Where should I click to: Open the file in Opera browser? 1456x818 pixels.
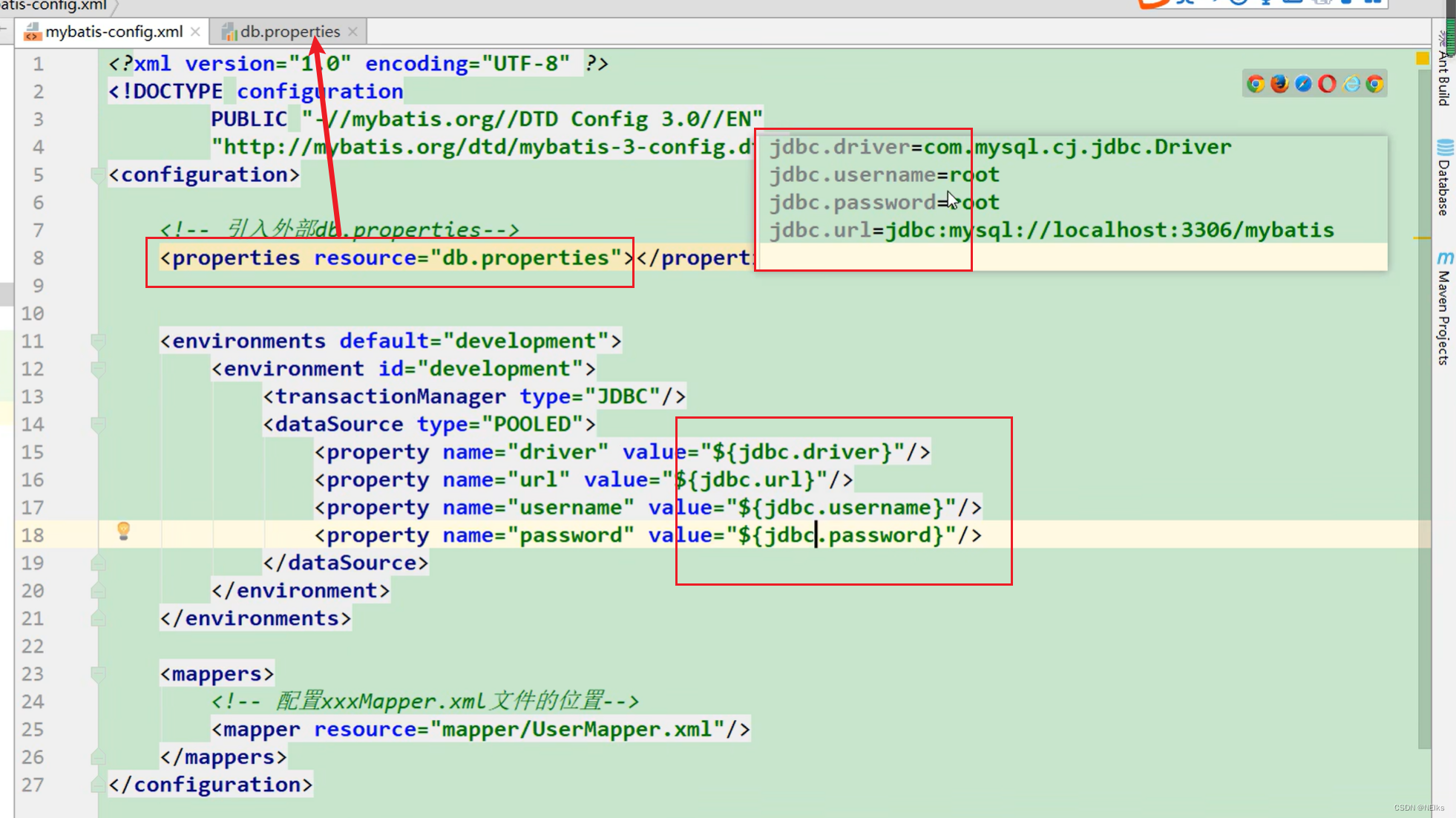1327,84
